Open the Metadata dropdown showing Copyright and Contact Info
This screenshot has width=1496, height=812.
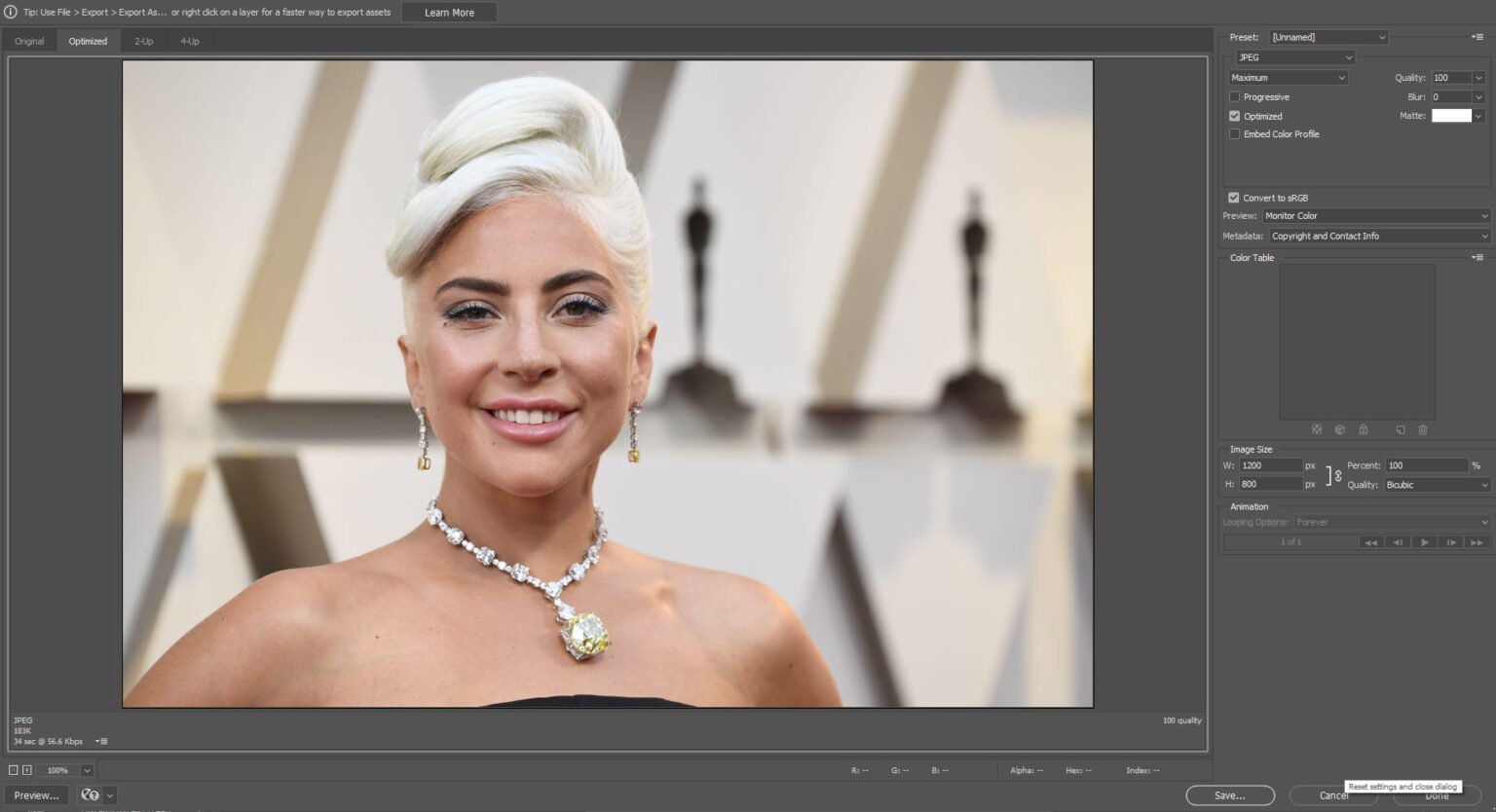1377,235
